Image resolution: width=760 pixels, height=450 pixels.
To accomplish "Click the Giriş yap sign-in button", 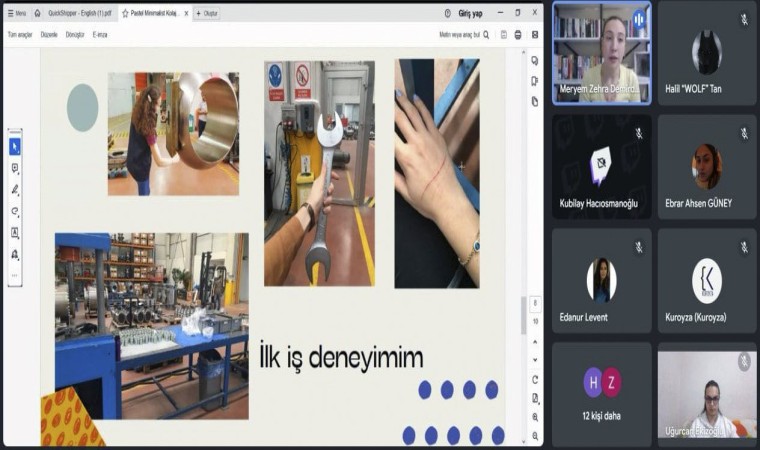I will (x=469, y=13).
